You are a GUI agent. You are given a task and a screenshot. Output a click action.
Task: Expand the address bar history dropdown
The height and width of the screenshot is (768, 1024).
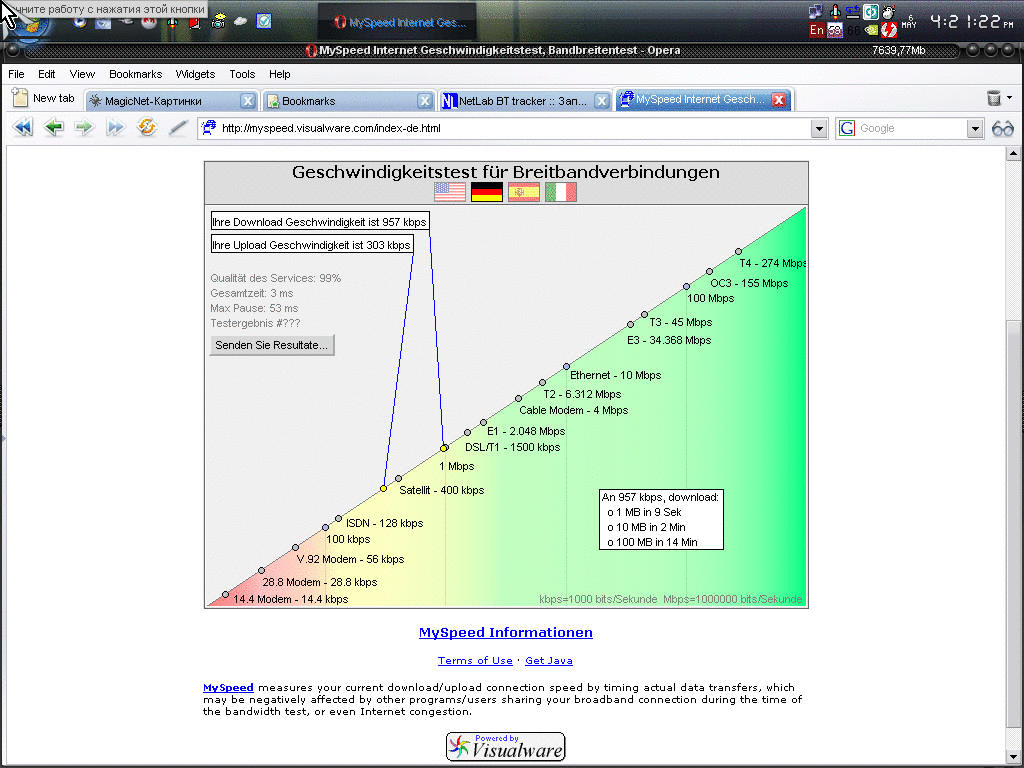(x=819, y=128)
